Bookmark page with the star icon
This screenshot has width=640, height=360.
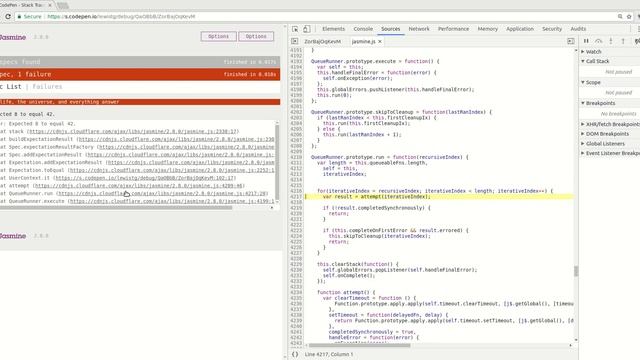point(629,16)
